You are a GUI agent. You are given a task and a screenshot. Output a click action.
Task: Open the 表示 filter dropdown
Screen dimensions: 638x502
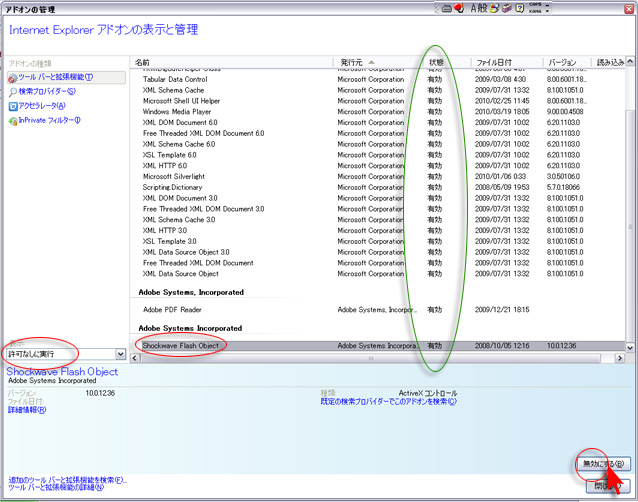coord(119,354)
